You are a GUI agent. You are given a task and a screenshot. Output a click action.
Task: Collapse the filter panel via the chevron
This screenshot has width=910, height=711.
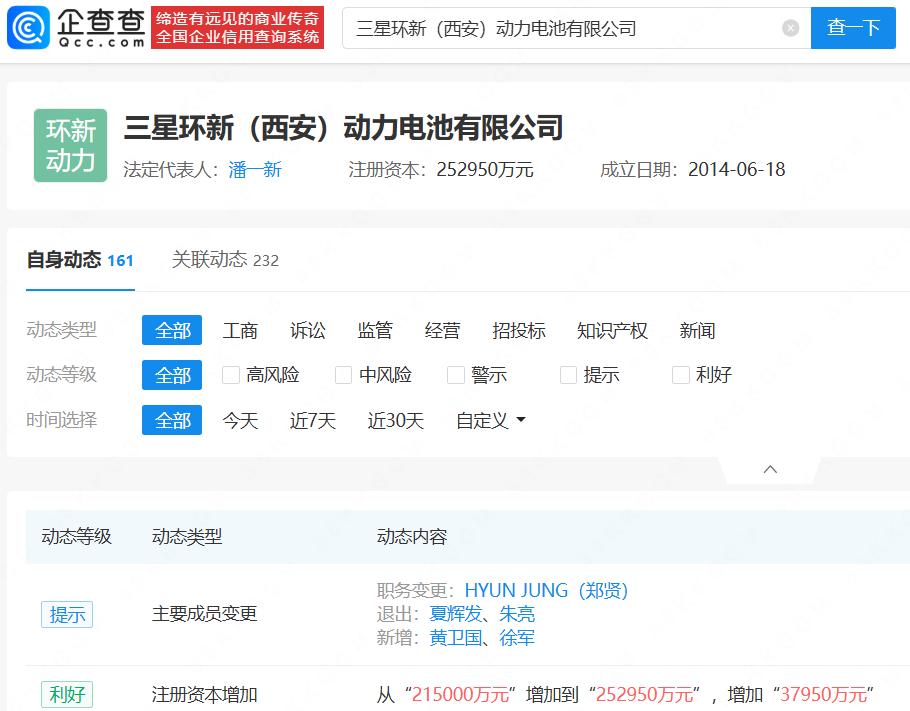770,468
